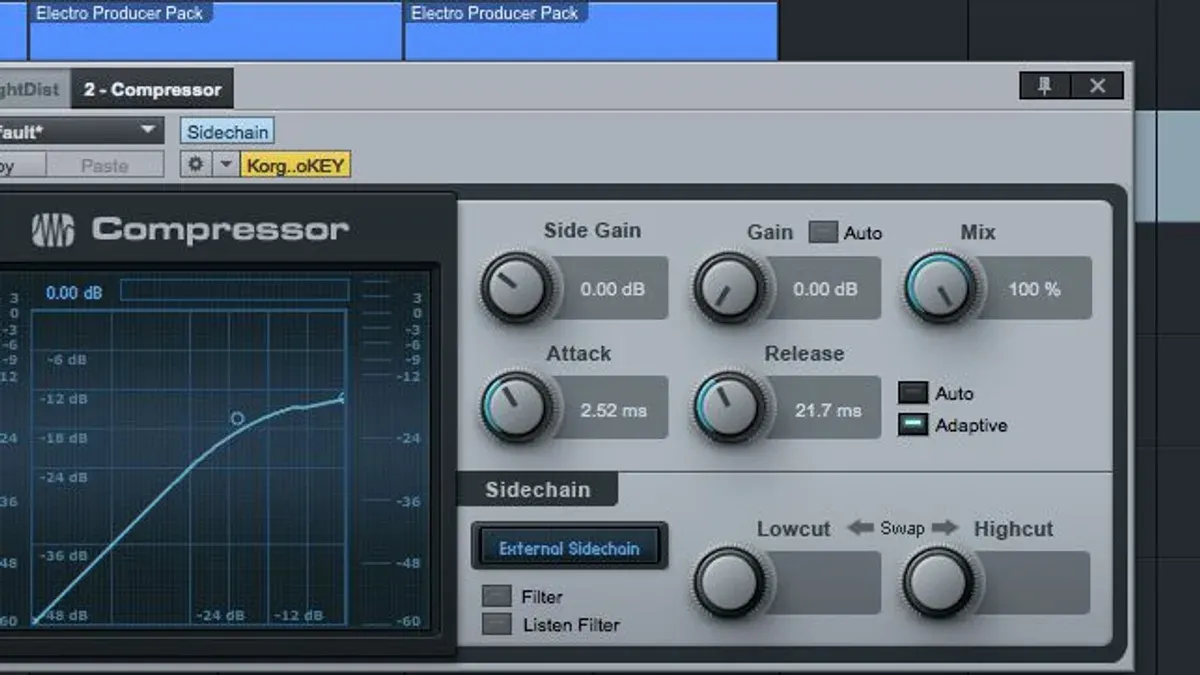Open the sidechain gear settings icon
1200x675 pixels.
[196, 164]
